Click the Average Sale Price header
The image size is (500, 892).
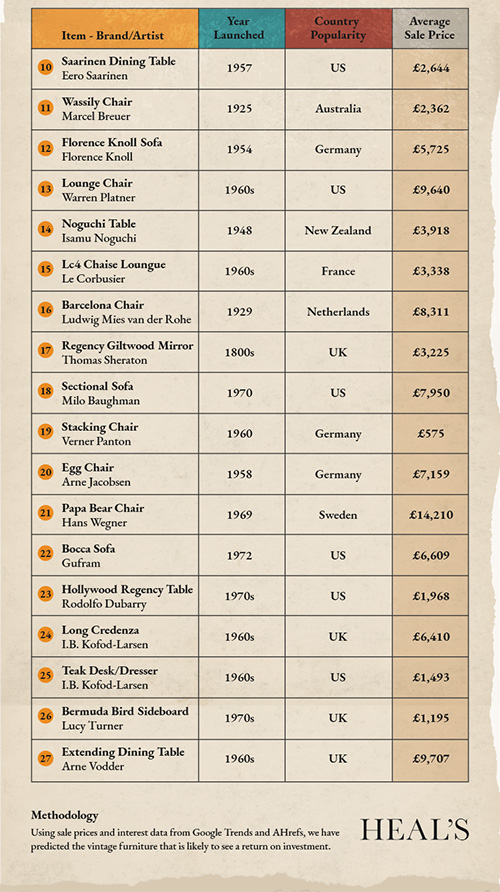(x=431, y=28)
